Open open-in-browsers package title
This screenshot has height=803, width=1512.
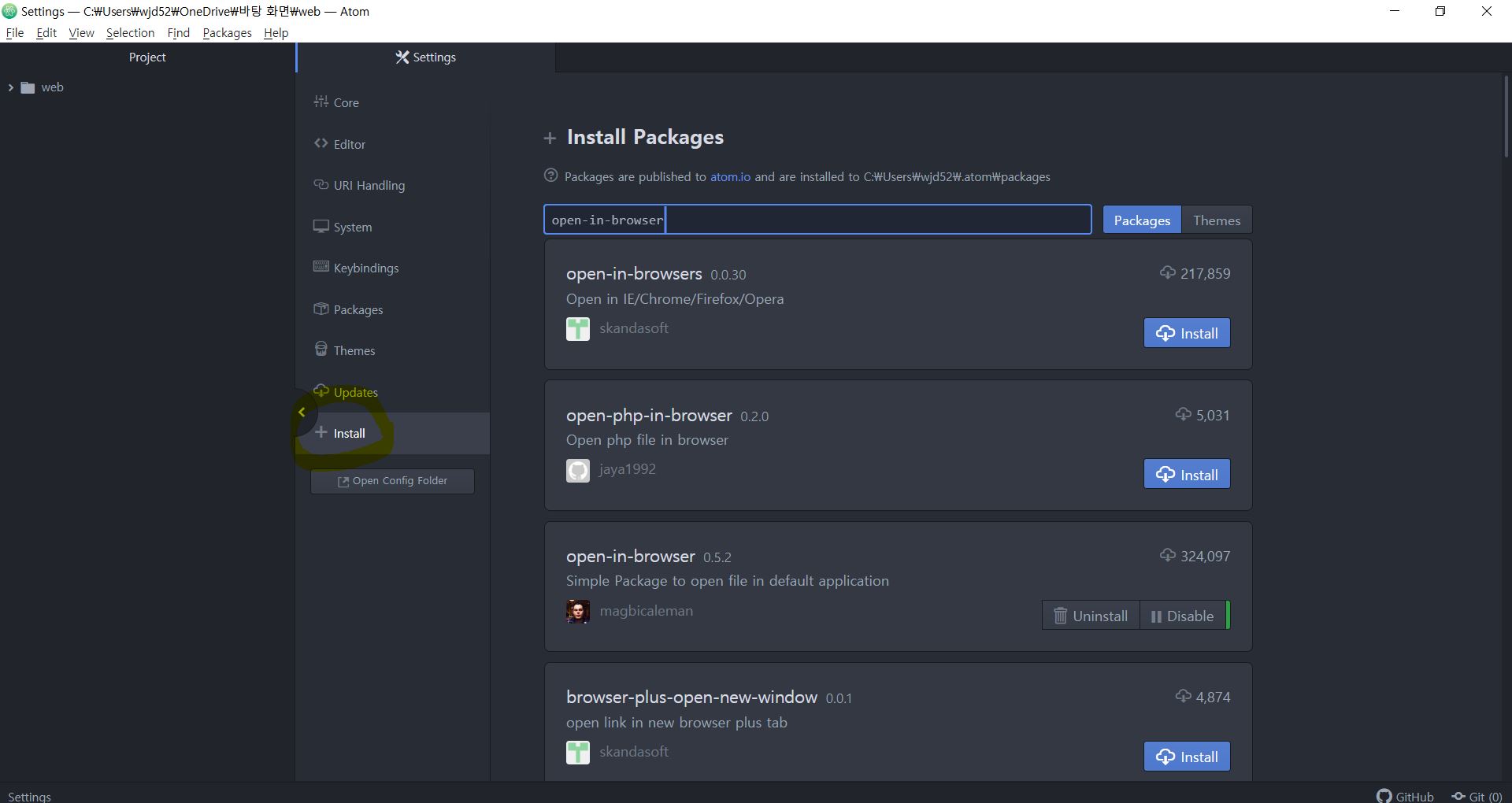[x=634, y=273]
